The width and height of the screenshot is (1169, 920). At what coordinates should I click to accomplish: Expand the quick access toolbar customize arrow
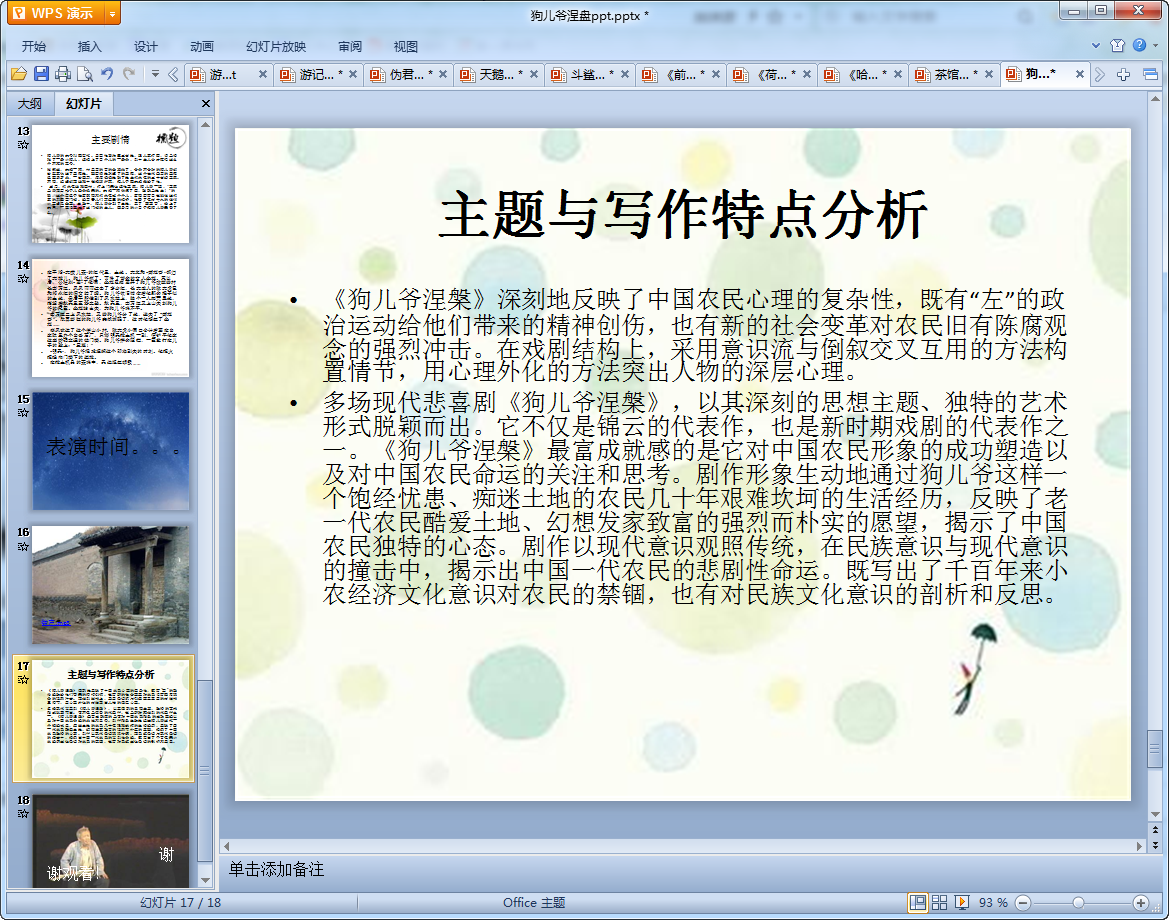155,74
